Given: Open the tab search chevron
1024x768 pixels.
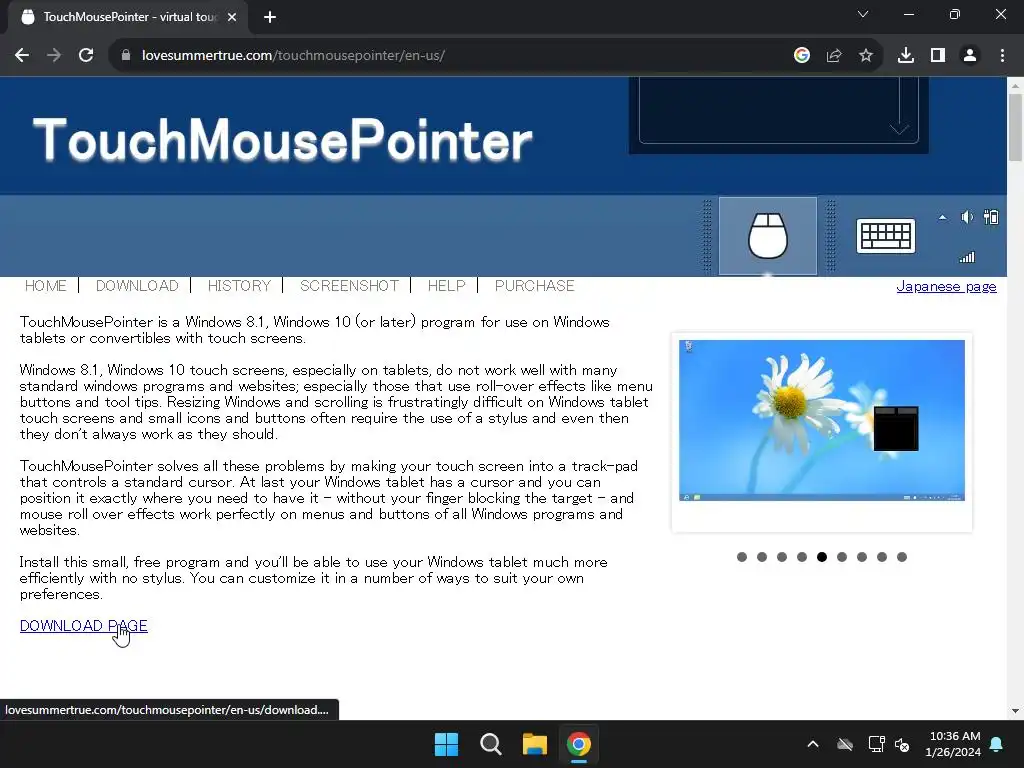Looking at the screenshot, I should click(x=863, y=14).
